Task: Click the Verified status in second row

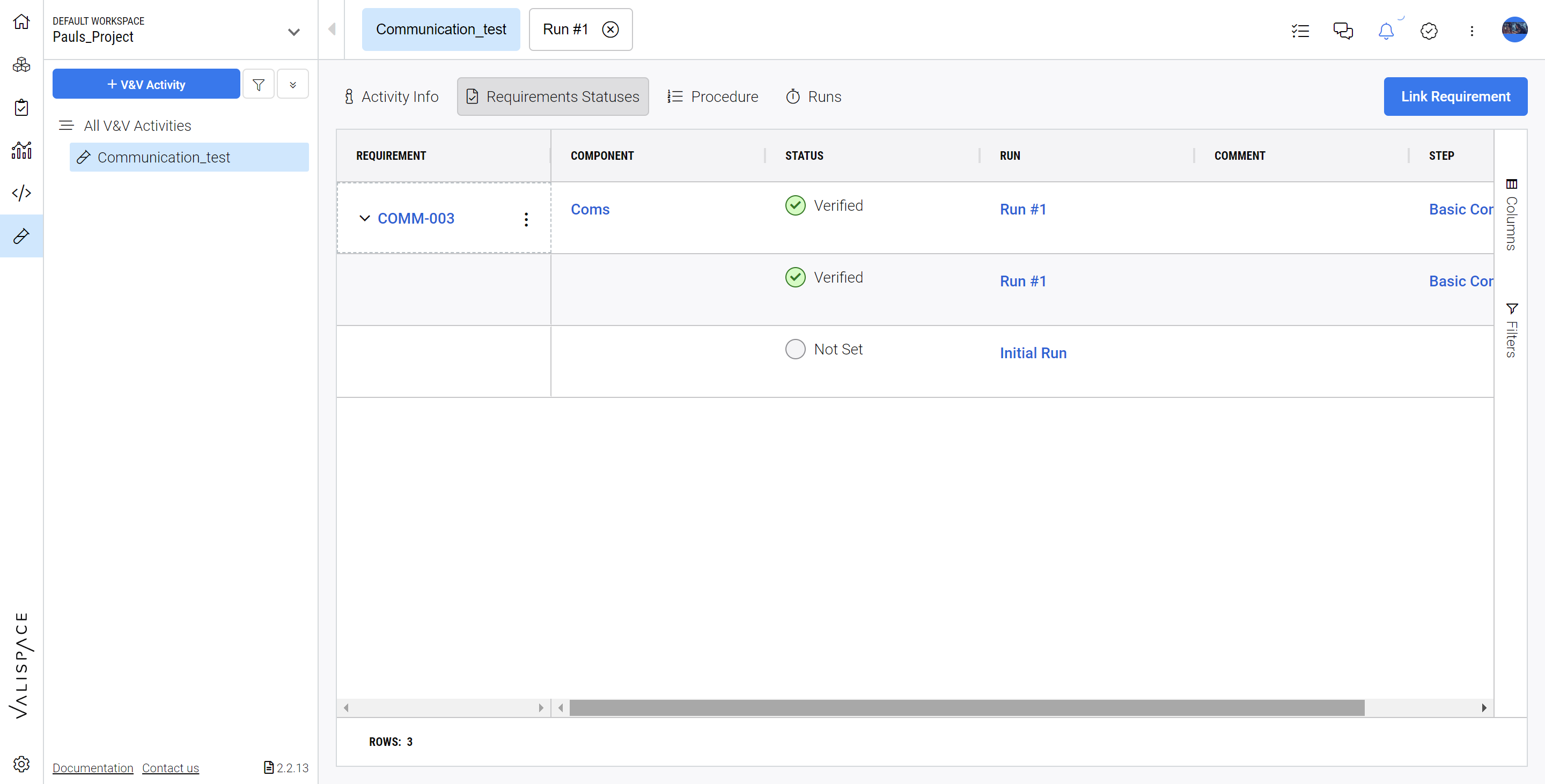Action: tap(824, 278)
